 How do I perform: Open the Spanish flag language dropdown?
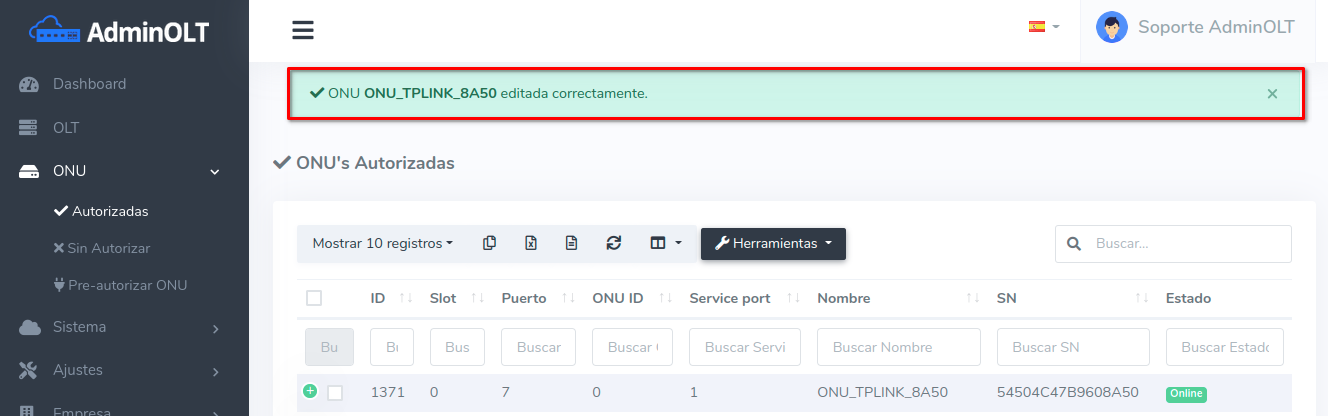tap(1043, 27)
